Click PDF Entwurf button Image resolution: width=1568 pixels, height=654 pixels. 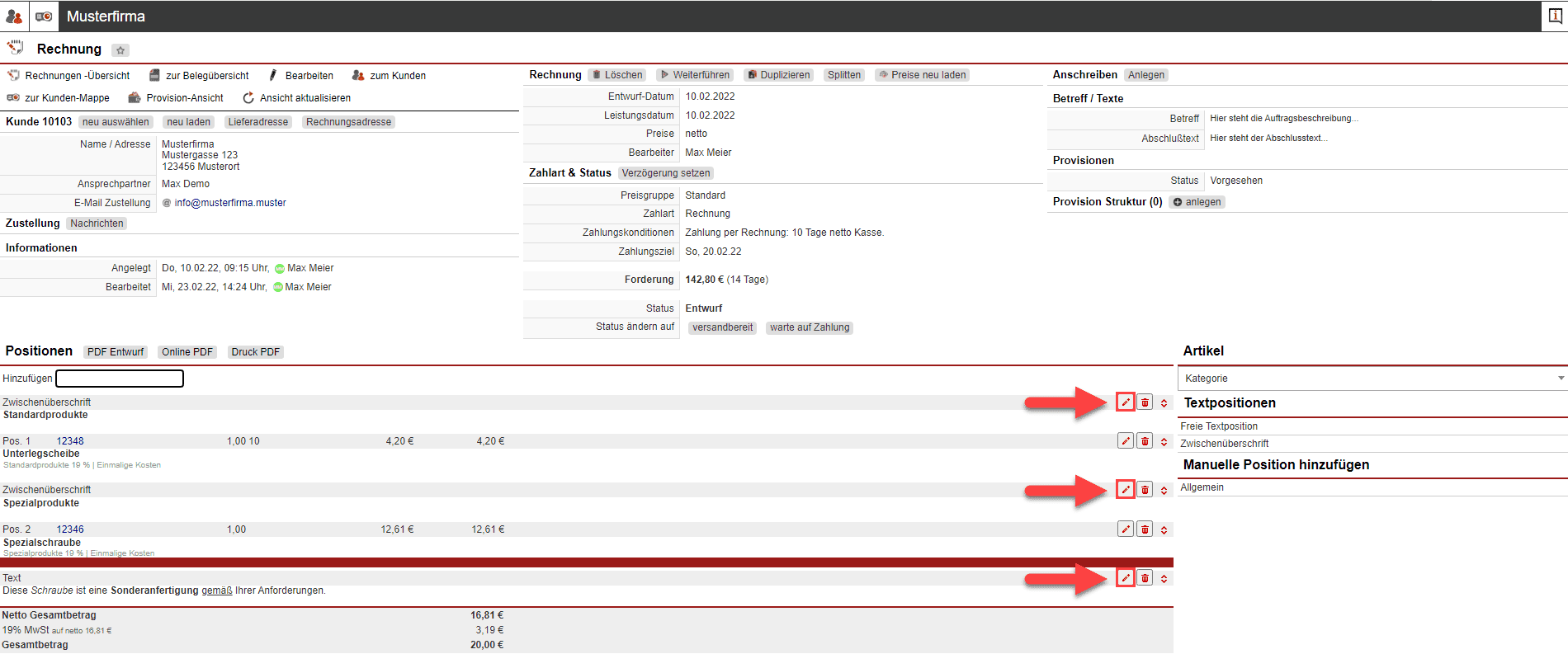point(116,352)
